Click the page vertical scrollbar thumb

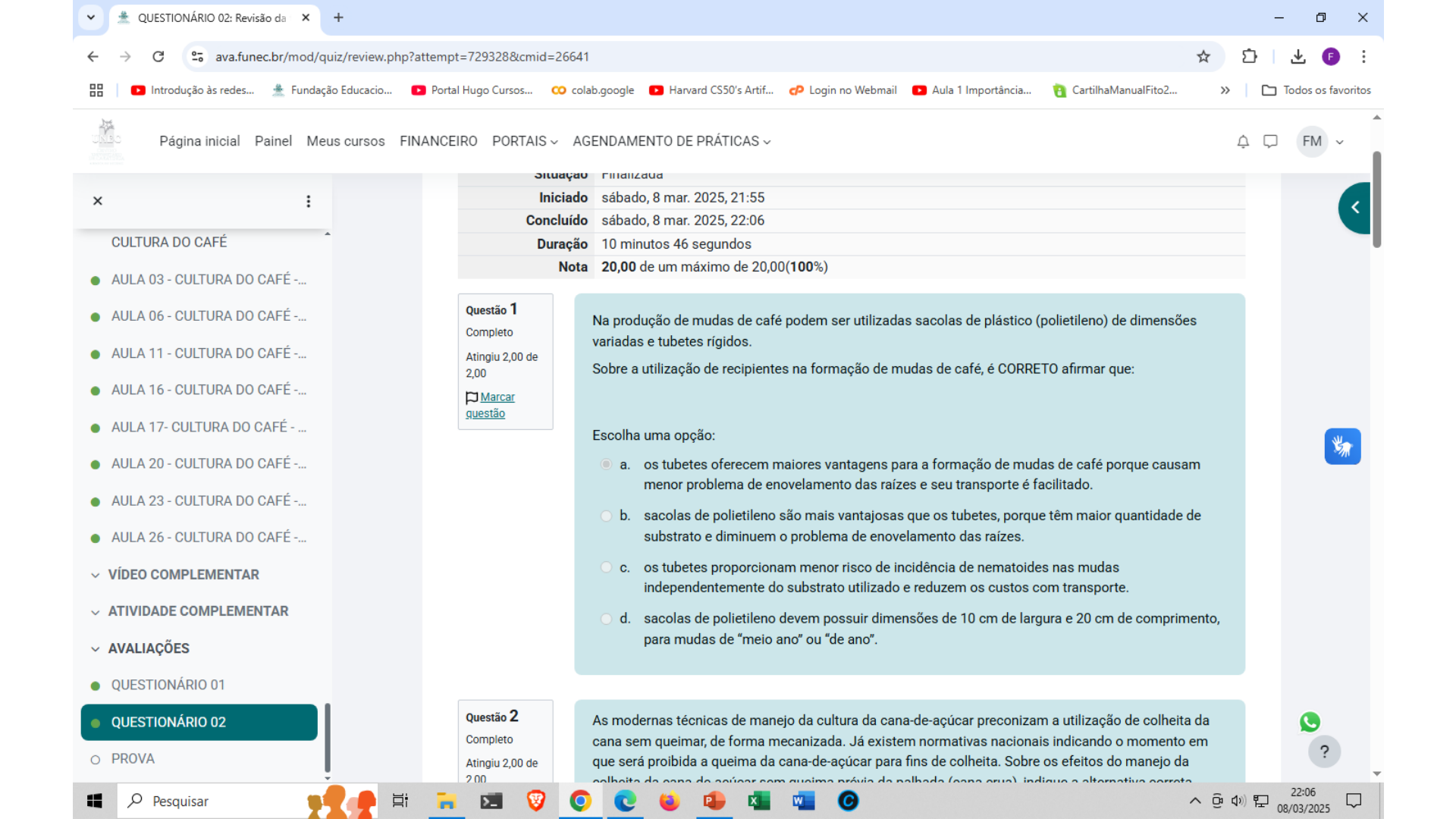[x=1376, y=199]
